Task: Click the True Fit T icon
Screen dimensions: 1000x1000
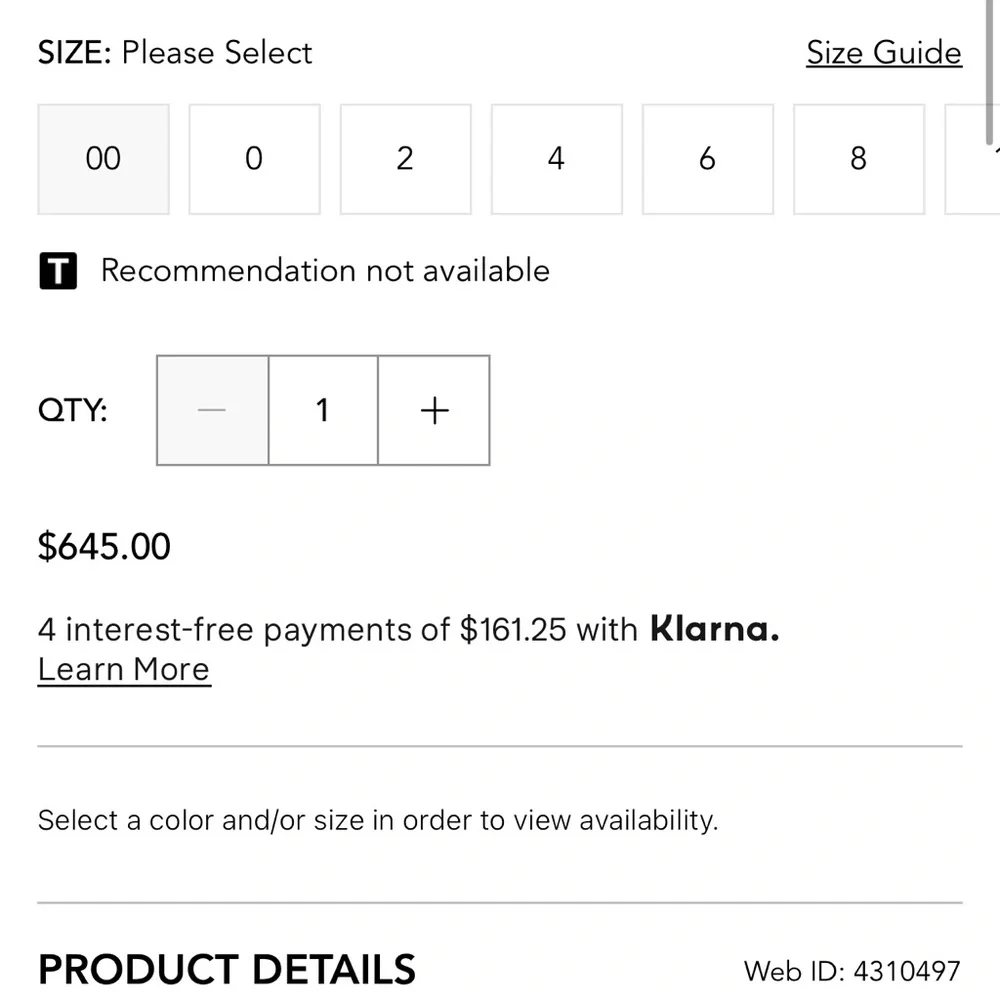Action: (x=58, y=271)
